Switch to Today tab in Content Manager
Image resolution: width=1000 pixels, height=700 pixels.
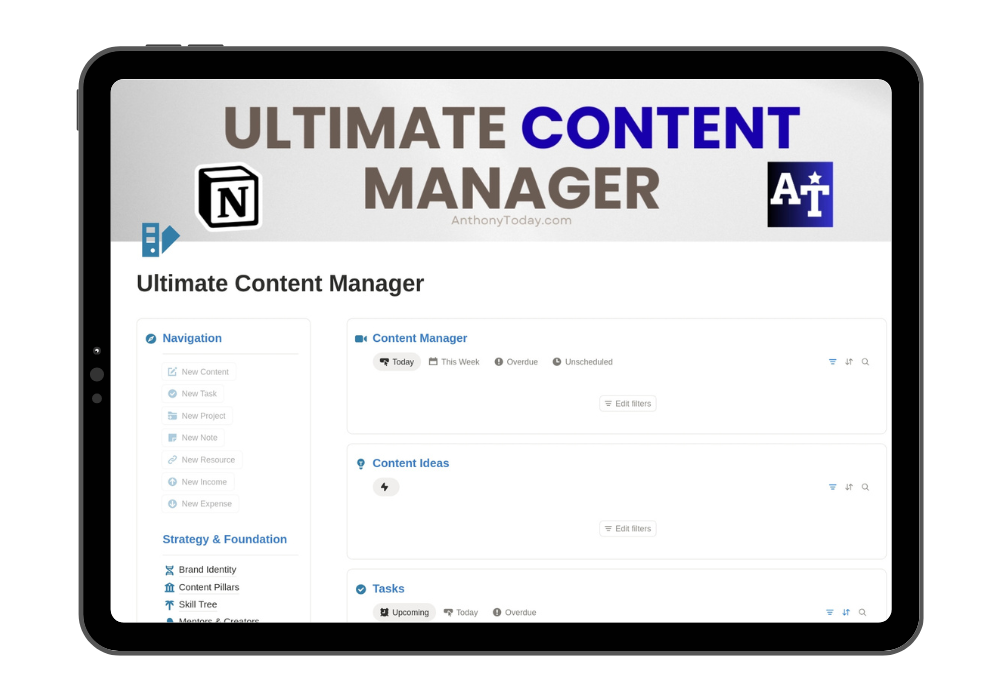pos(397,361)
